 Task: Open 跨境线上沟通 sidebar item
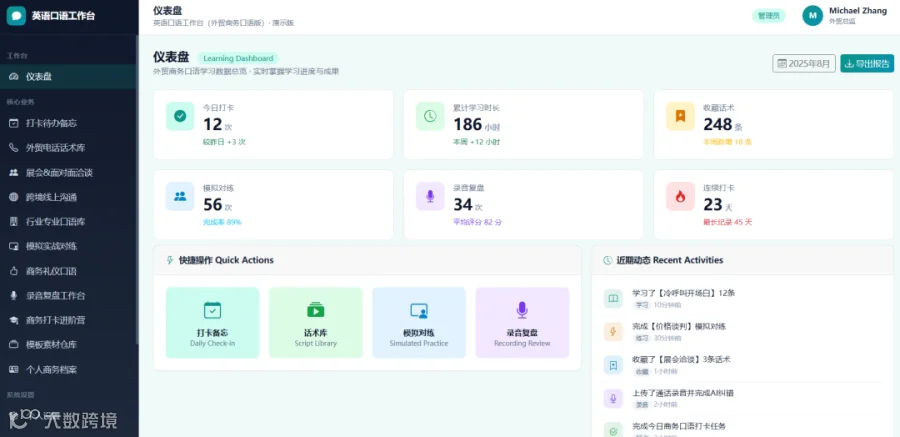coord(68,197)
